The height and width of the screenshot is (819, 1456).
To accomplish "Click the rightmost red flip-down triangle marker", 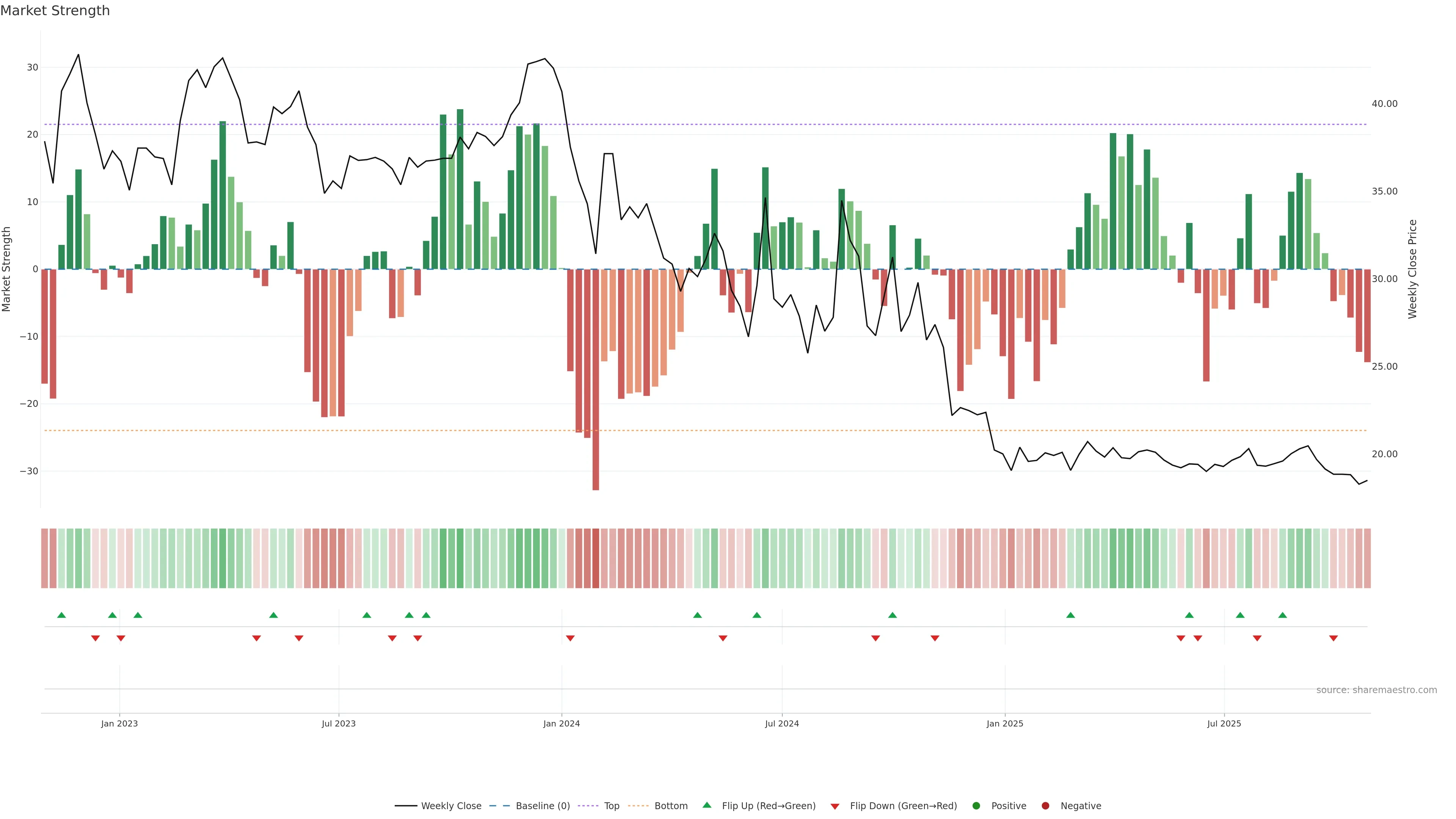I will point(1334,638).
